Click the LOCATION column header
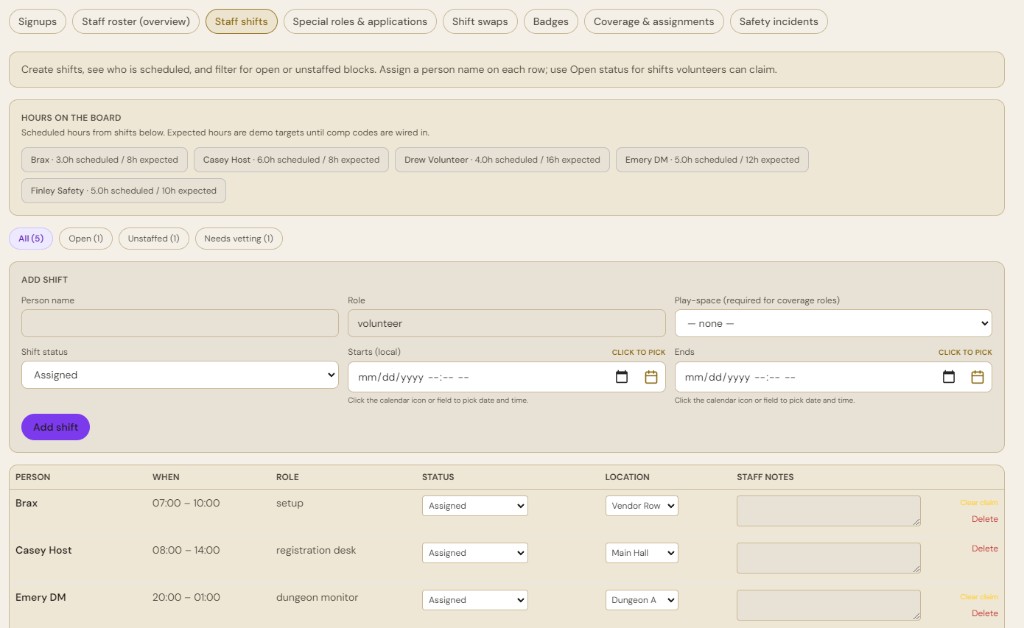 [x=627, y=477]
